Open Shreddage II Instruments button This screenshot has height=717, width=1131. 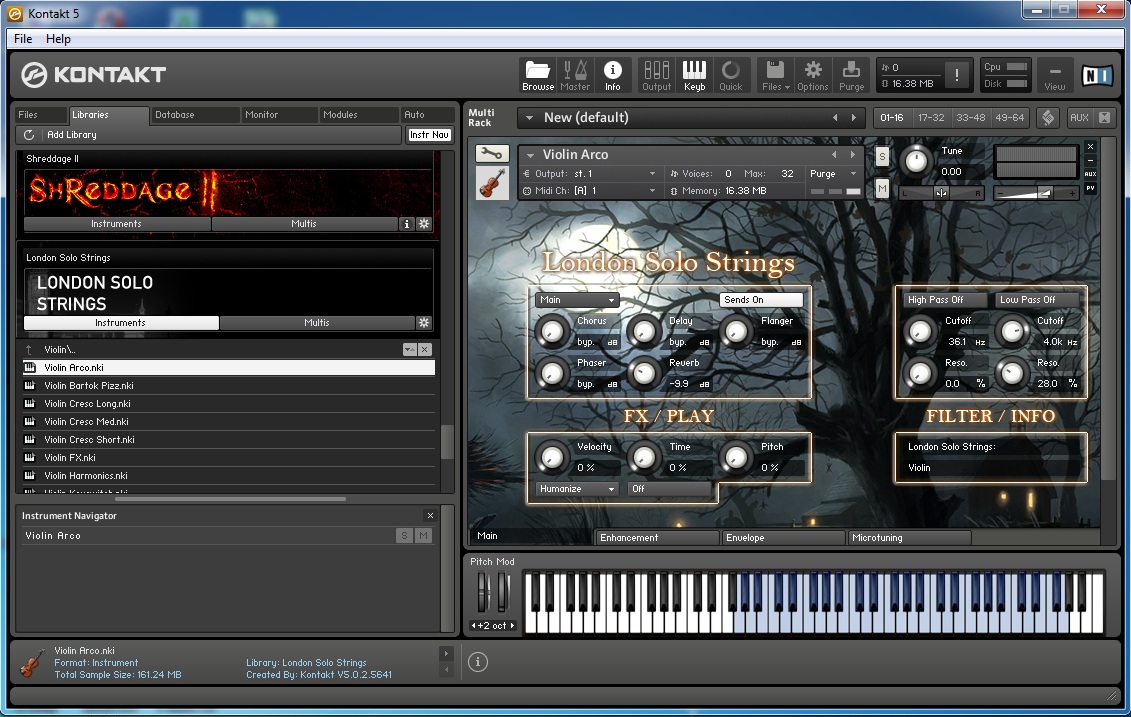pyautogui.click(x=117, y=224)
